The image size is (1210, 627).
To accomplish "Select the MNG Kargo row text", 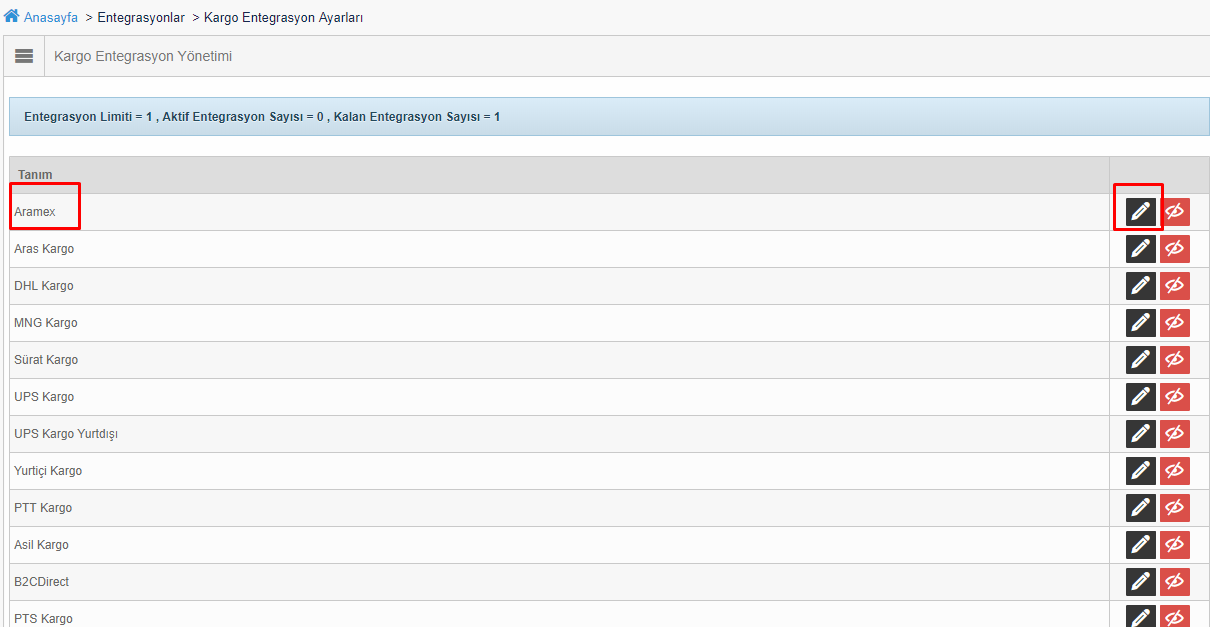I will [46, 323].
